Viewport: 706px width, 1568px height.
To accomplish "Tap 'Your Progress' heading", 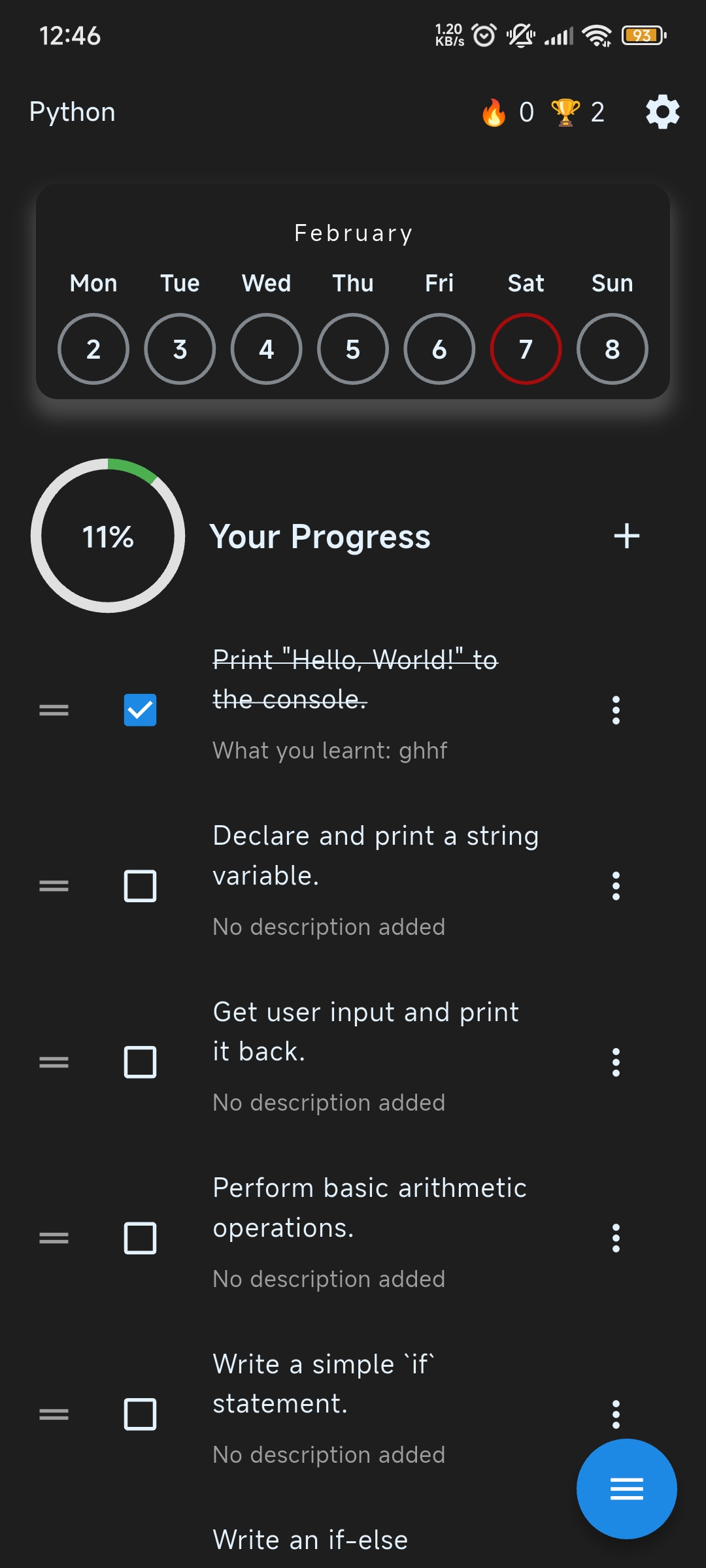I will tap(320, 537).
